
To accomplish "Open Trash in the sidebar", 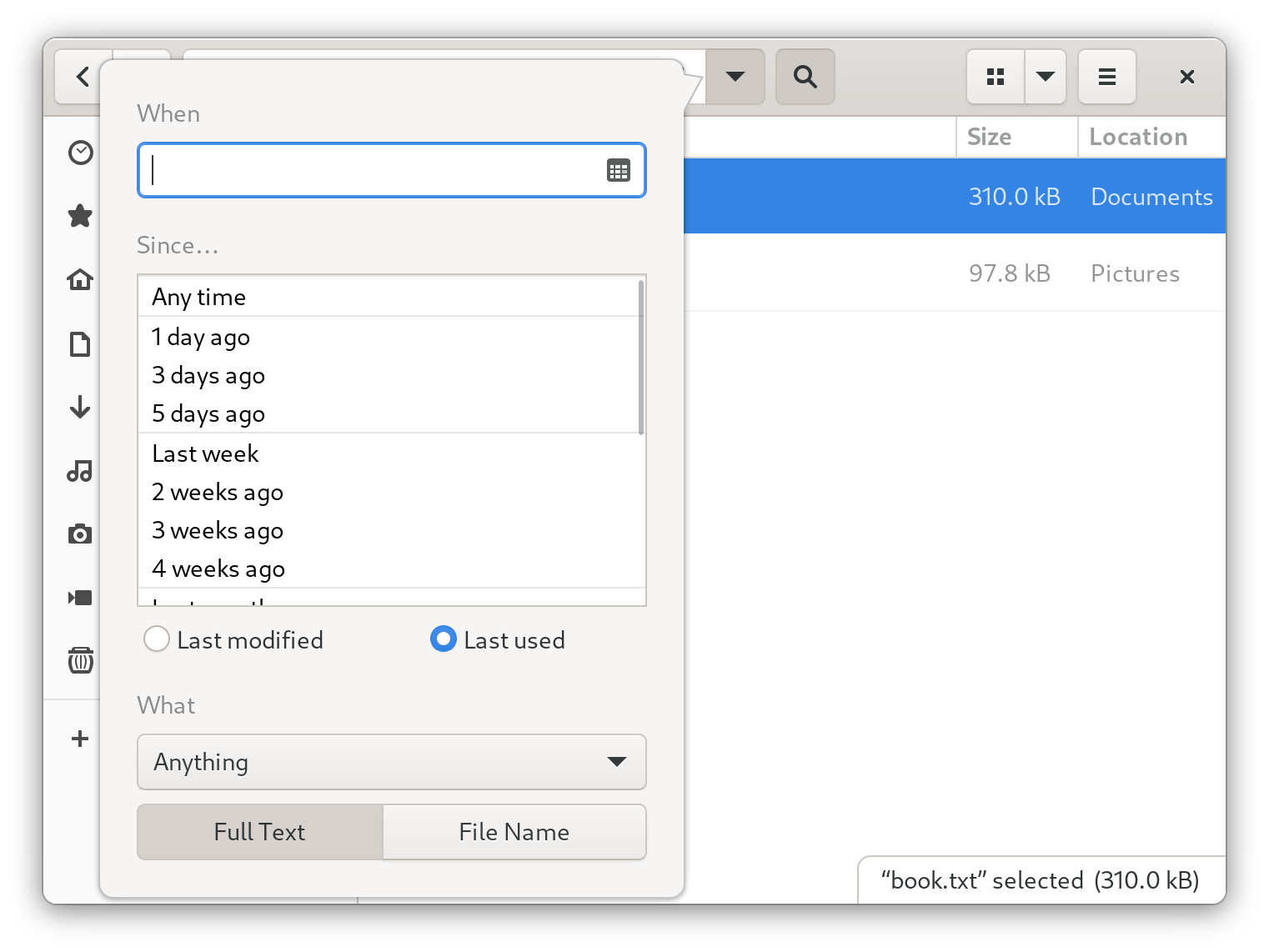I will point(80,660).
